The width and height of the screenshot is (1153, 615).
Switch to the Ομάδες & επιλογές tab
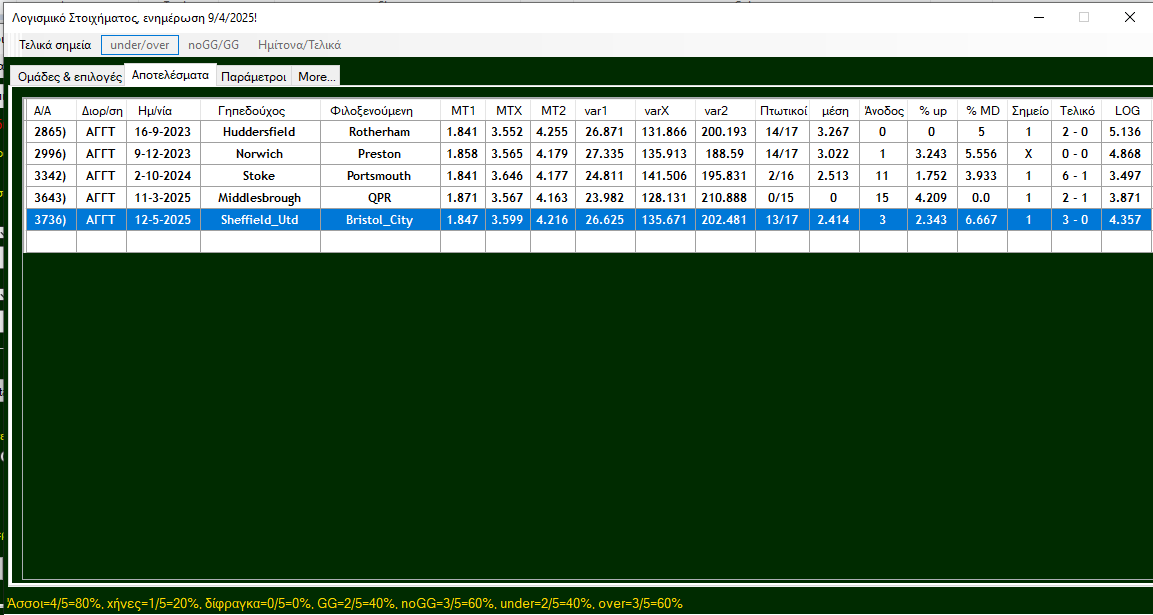(x=70, y=77)
